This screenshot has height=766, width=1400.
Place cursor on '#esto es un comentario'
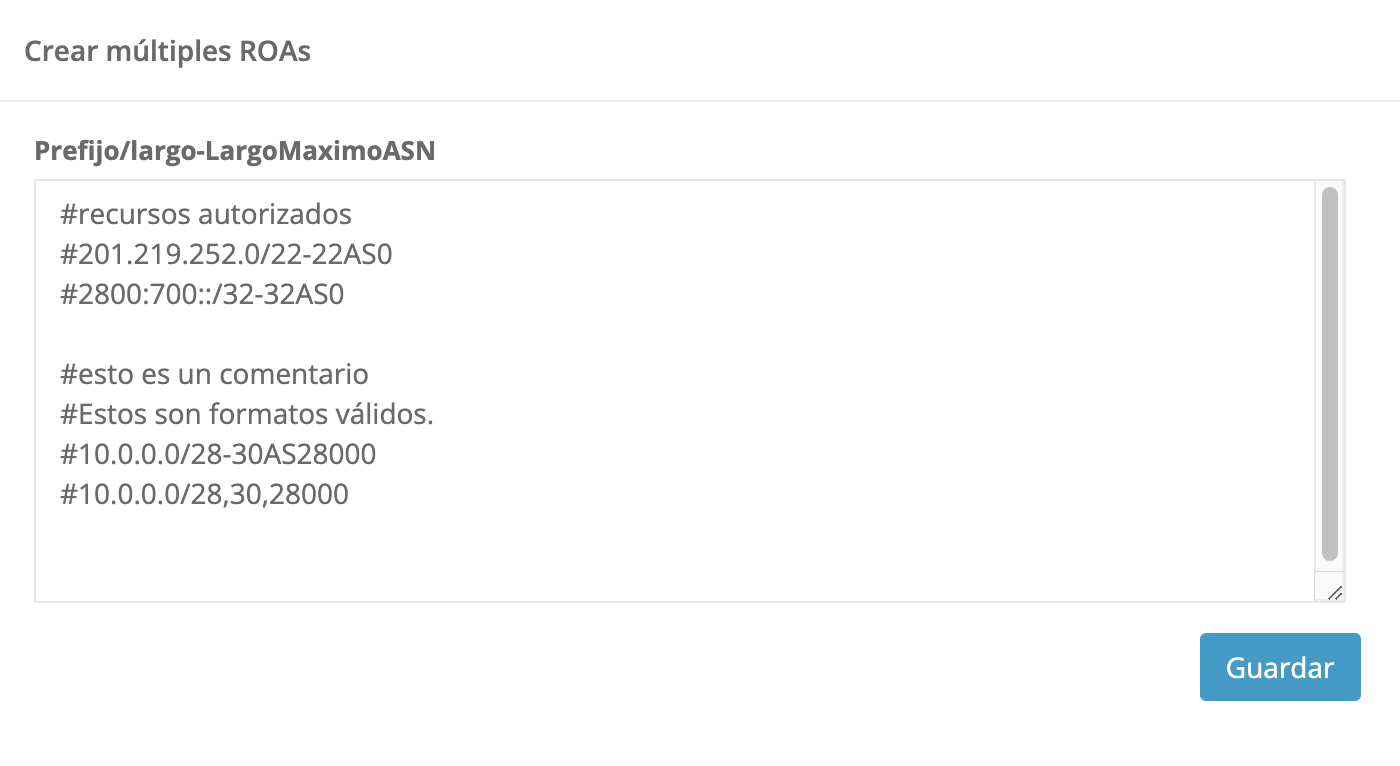pos(214,374)
